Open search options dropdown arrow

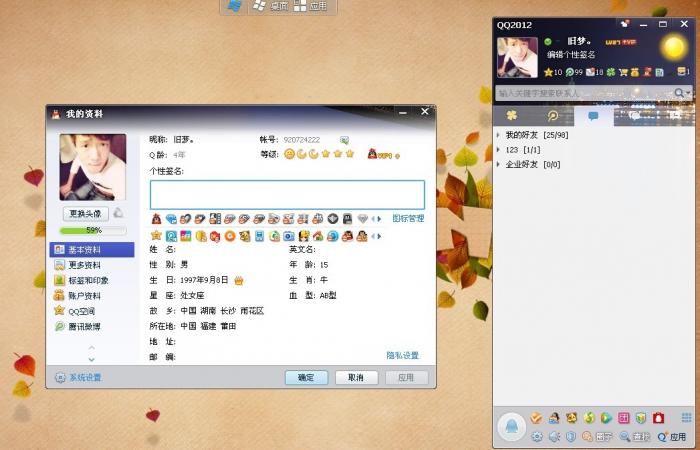pos(689,93)
